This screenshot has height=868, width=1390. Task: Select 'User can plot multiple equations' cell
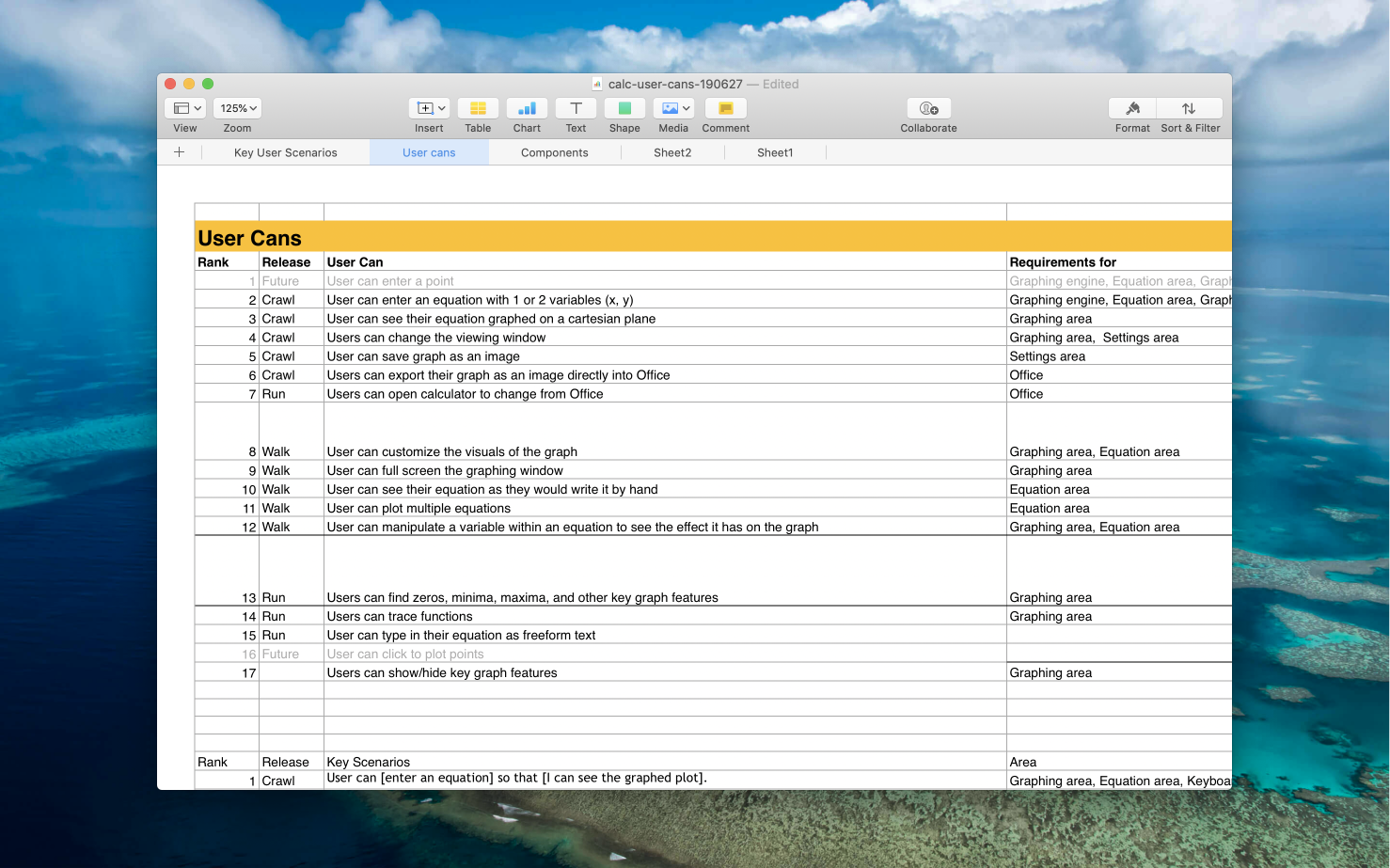tap(665, 508)
